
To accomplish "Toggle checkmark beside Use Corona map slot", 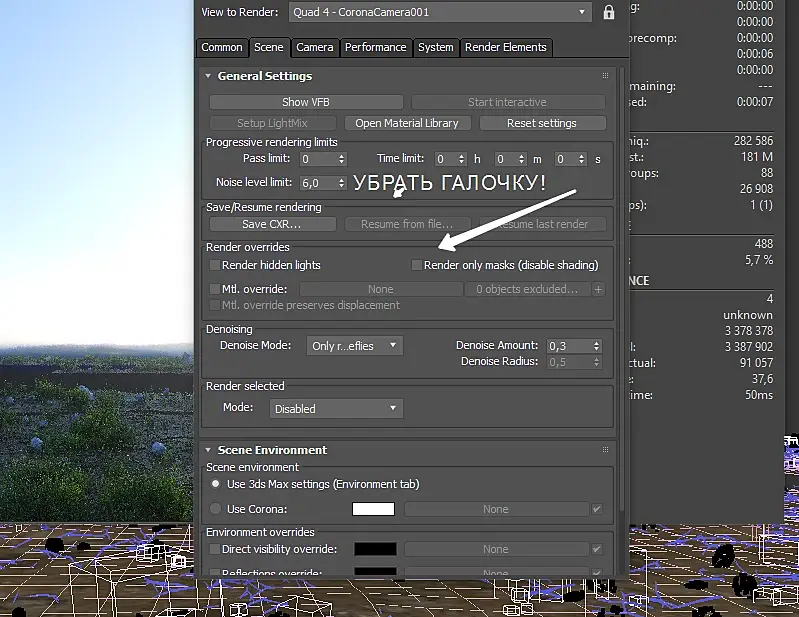I will coord(597,509).
